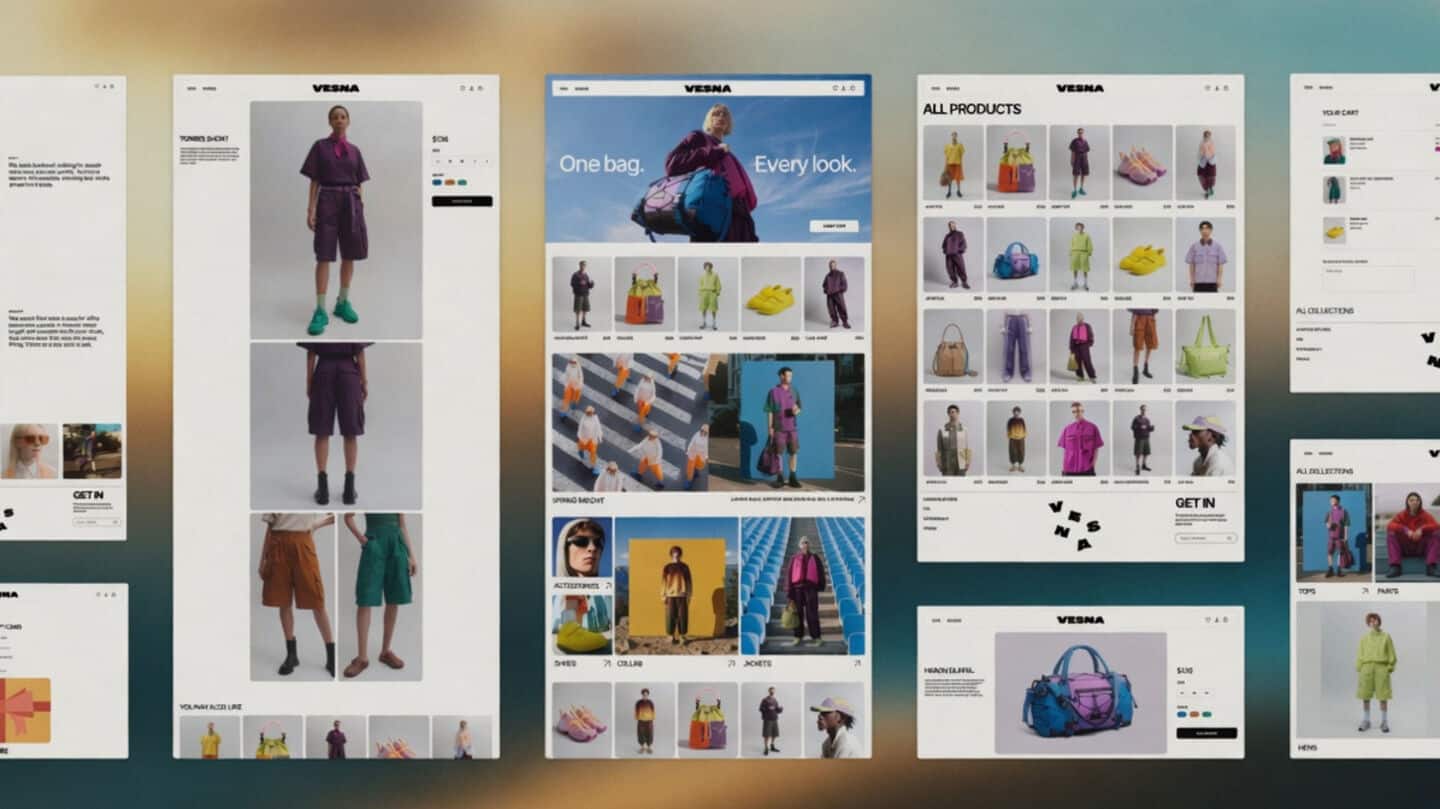Click 'ALL PRODUCTS' heading
Image resolution: width=1440 pixels, height=809 pixels.
pos(972,109)
